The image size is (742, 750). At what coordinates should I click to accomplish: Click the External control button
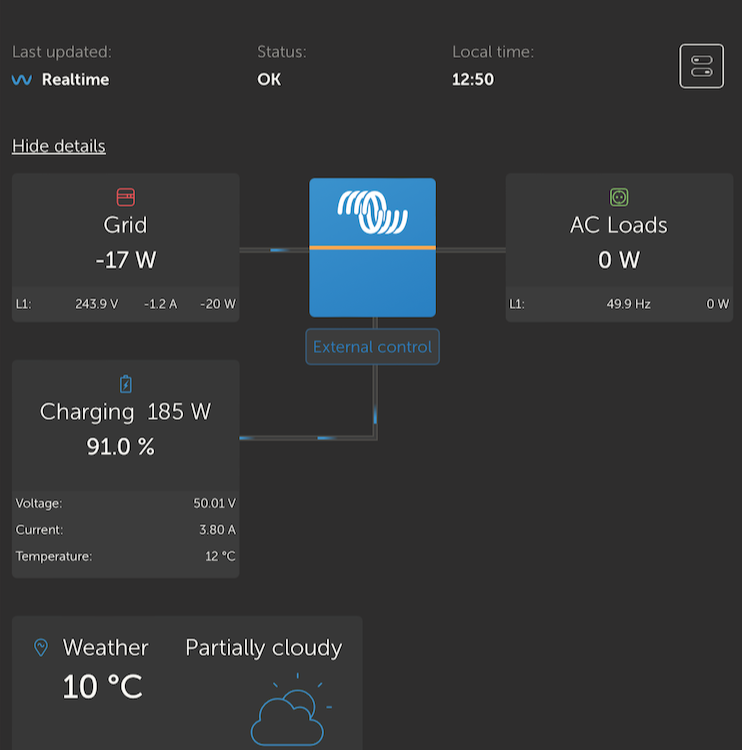(372, 347)
